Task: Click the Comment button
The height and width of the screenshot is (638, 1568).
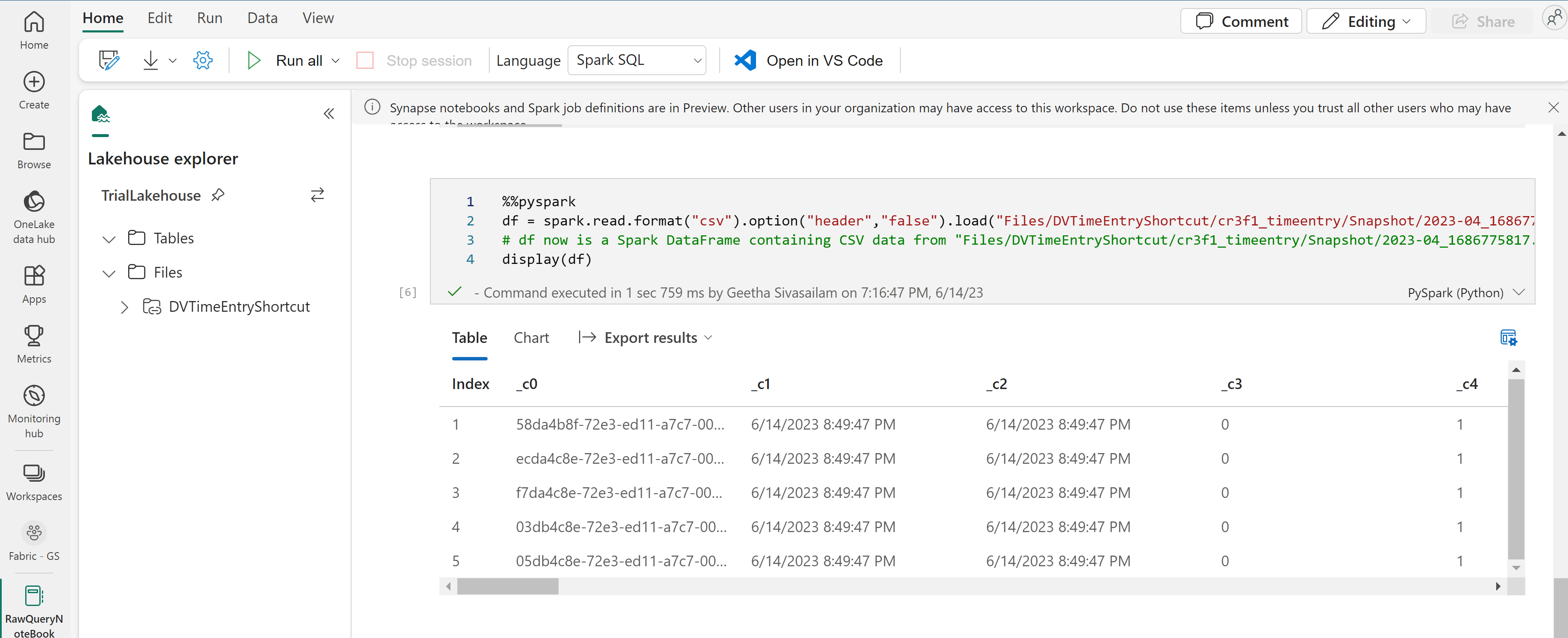Action: (1241, 21)
